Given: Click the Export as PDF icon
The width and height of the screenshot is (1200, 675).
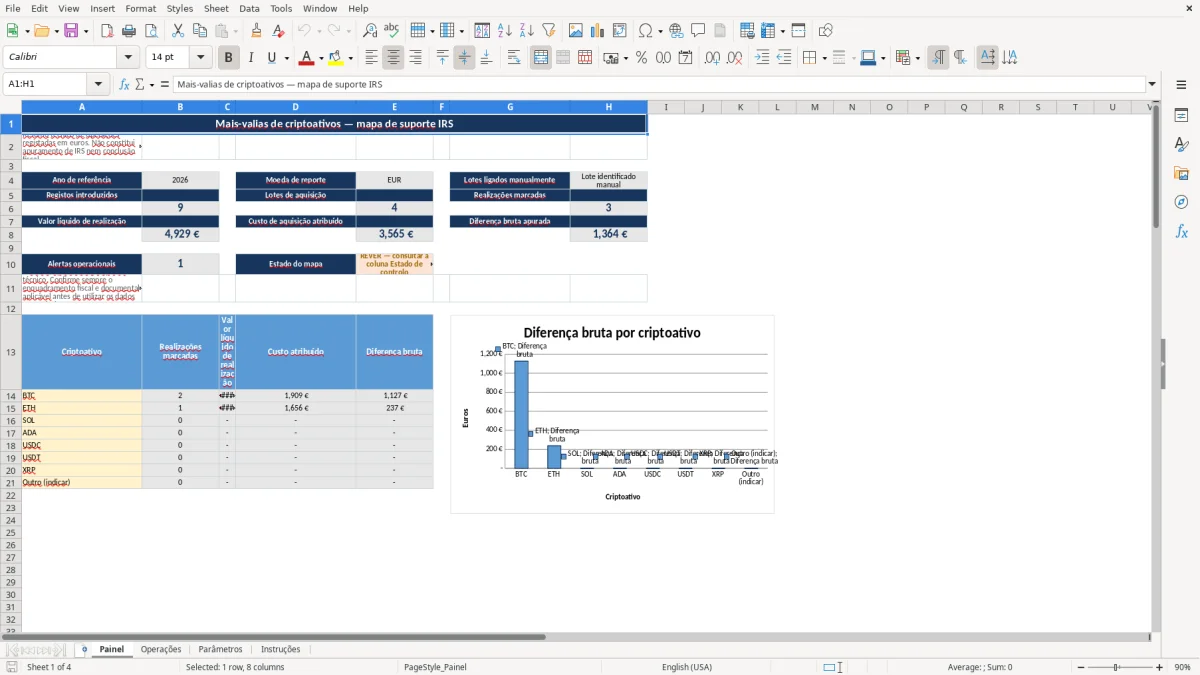Looking at the screenshot, I should 107,31.
